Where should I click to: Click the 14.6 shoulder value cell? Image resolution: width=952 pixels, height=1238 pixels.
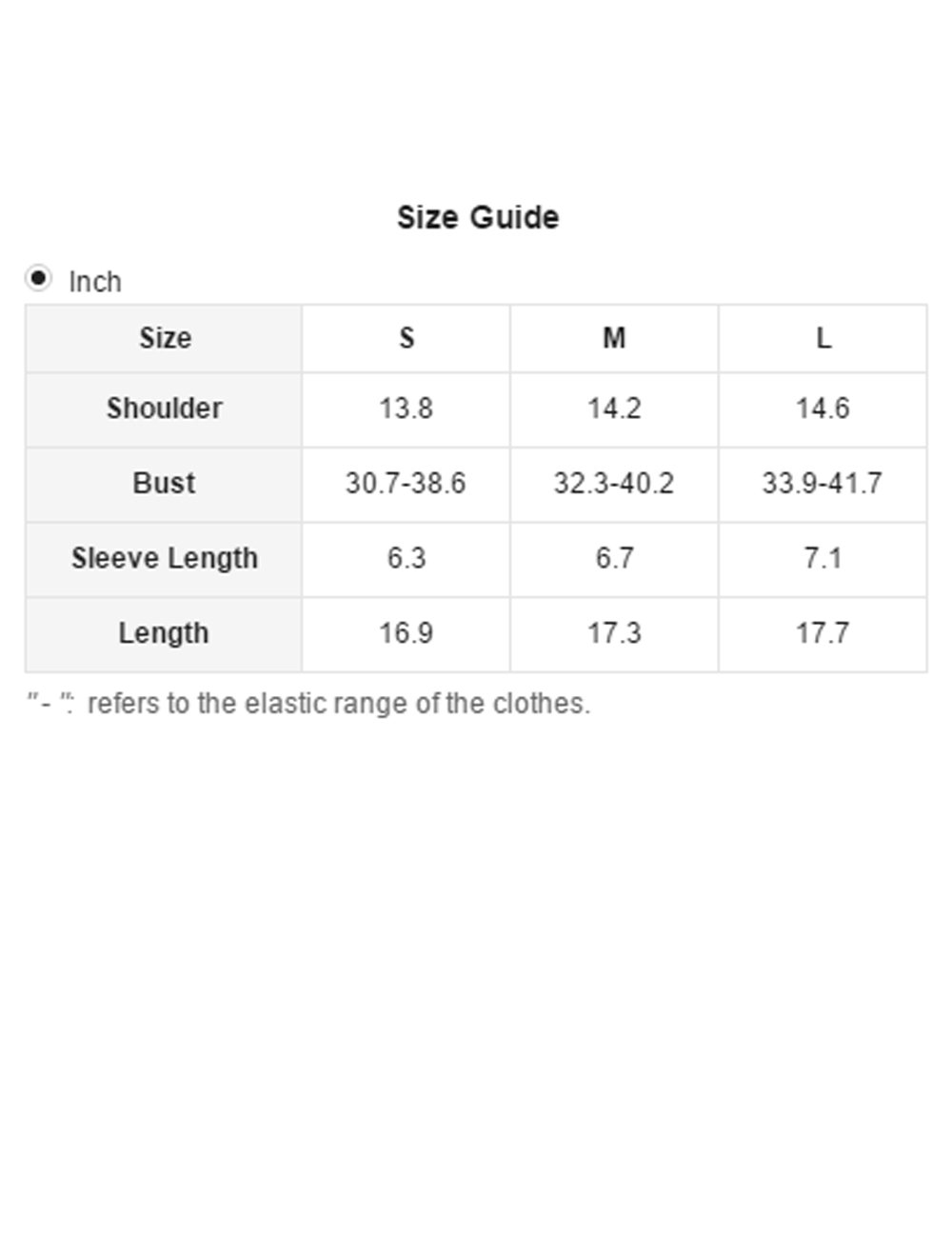[823, 409]
